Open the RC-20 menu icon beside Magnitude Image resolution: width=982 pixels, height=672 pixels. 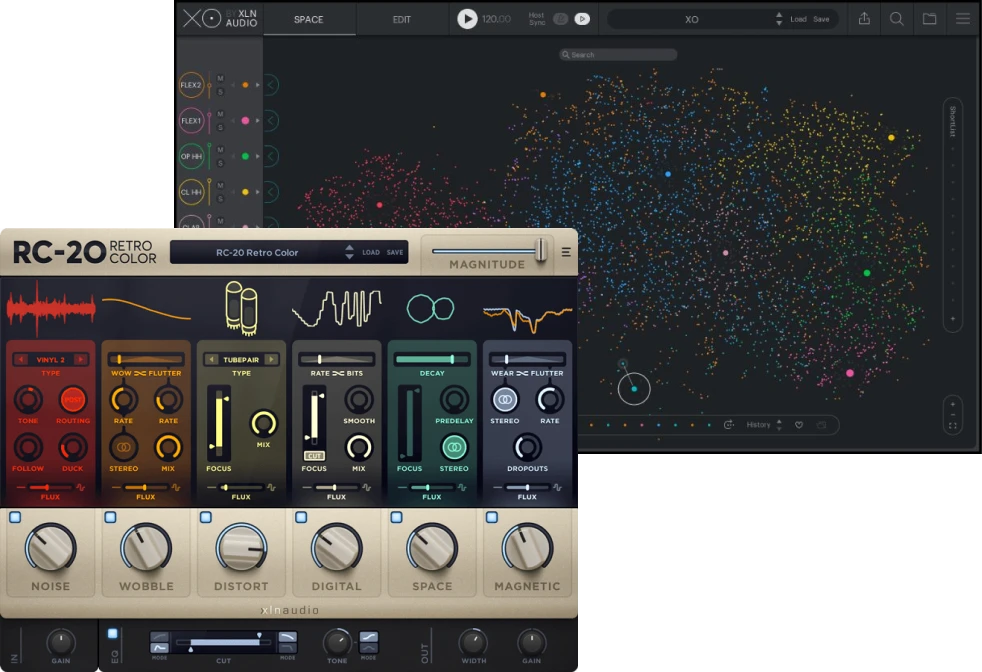(x=566, y=253)
